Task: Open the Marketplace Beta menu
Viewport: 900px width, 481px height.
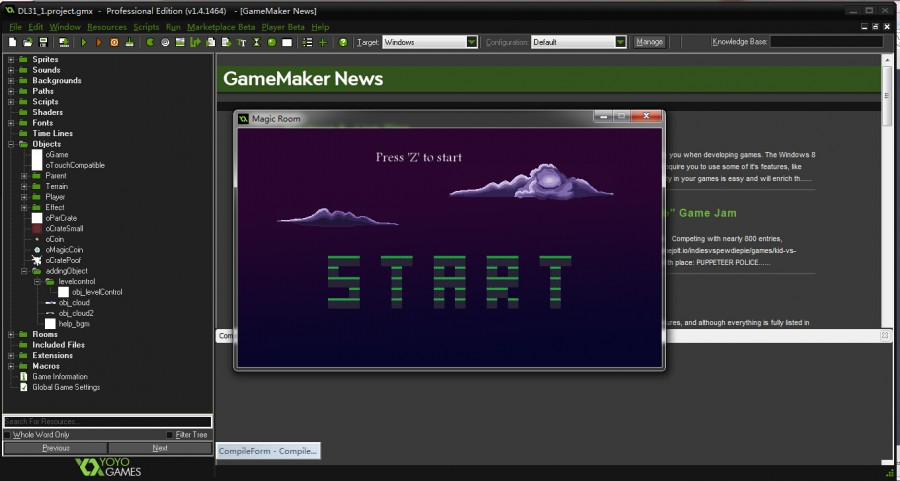Action: (221, 27)
